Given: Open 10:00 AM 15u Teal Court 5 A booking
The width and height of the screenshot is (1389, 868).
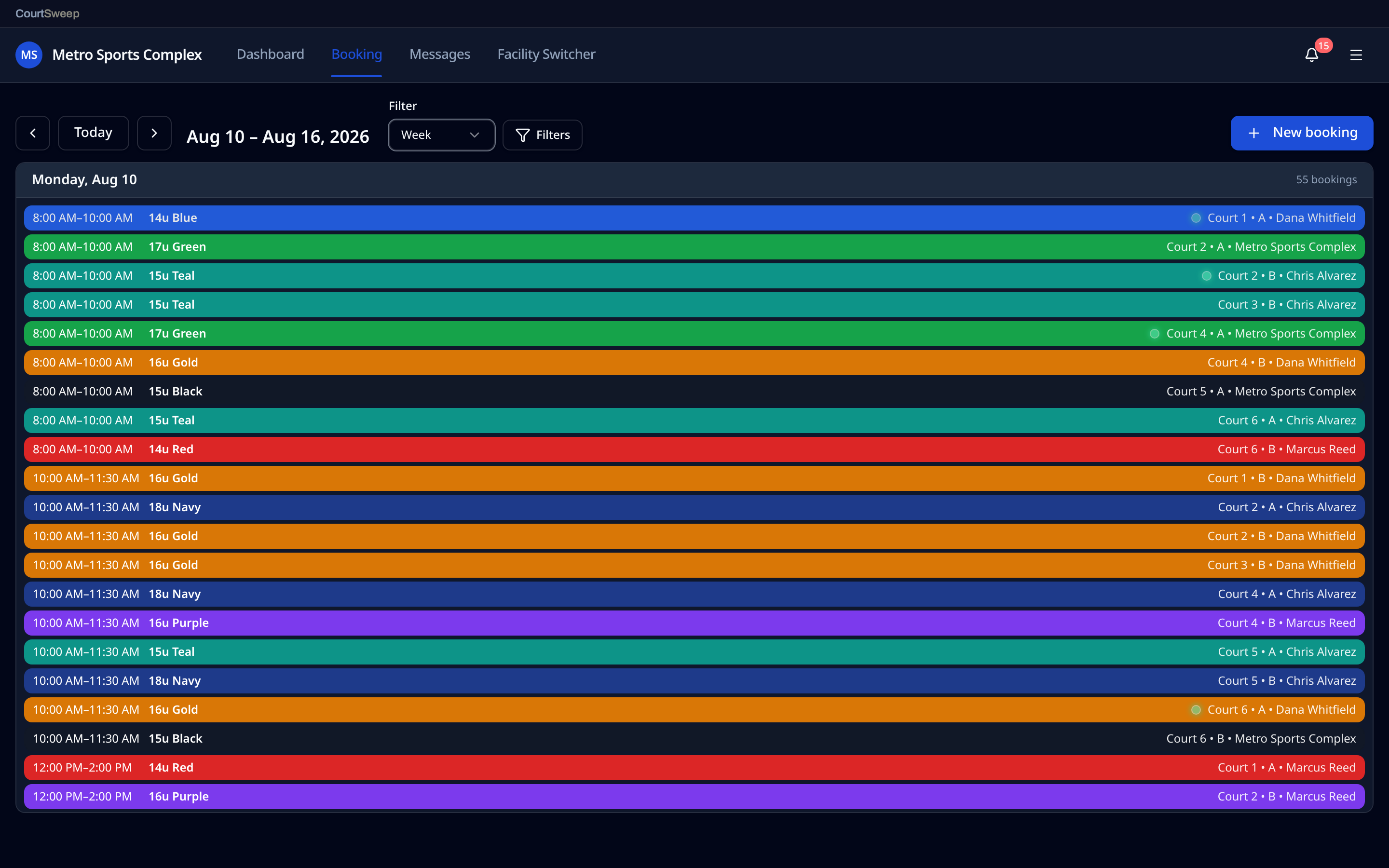Looking at the screenshot, I should (x=694, y=652).
